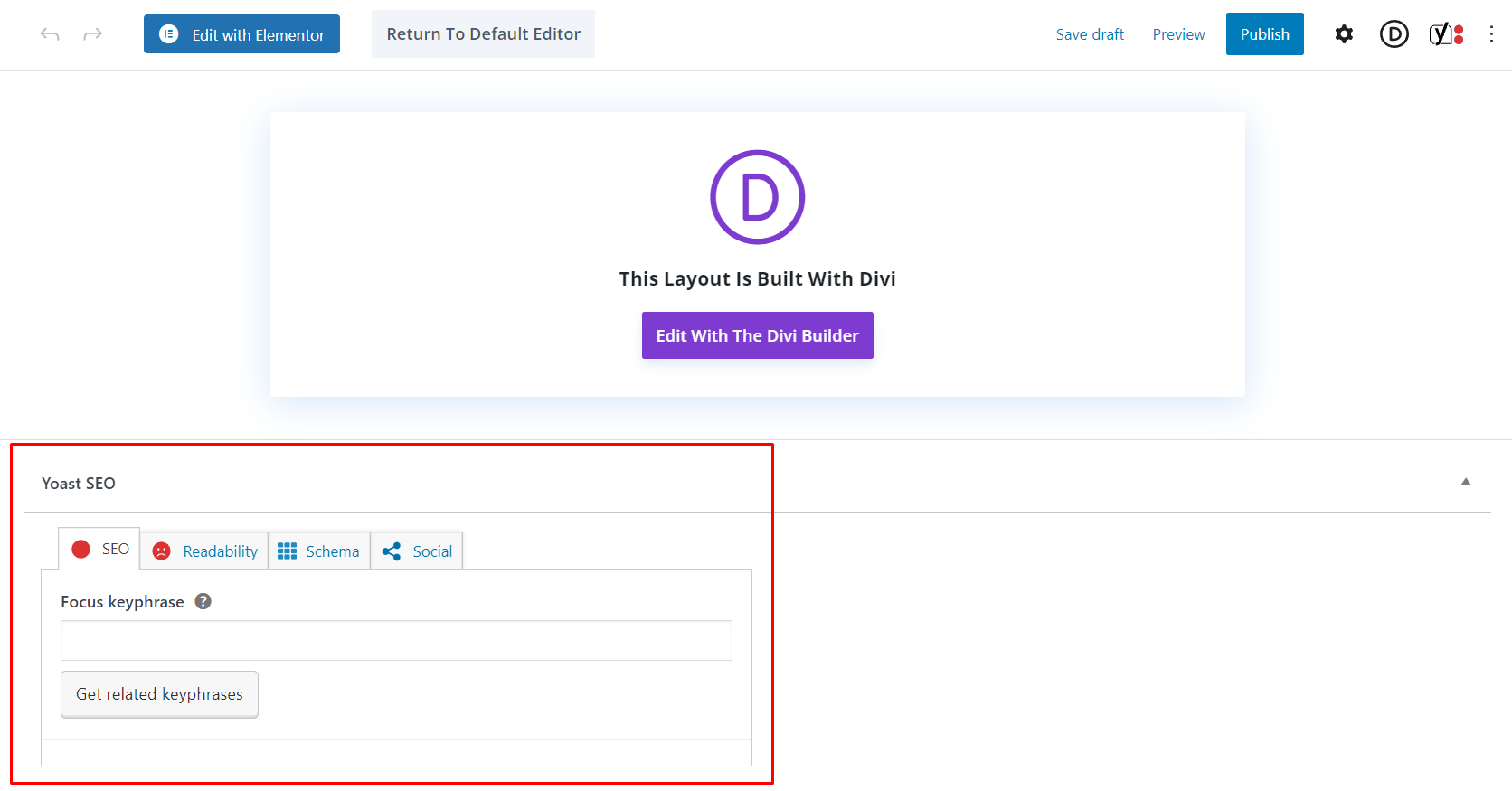Click the Yoast SEO panel title
This screenshot has width=1512, height=791.
point(79,484)
